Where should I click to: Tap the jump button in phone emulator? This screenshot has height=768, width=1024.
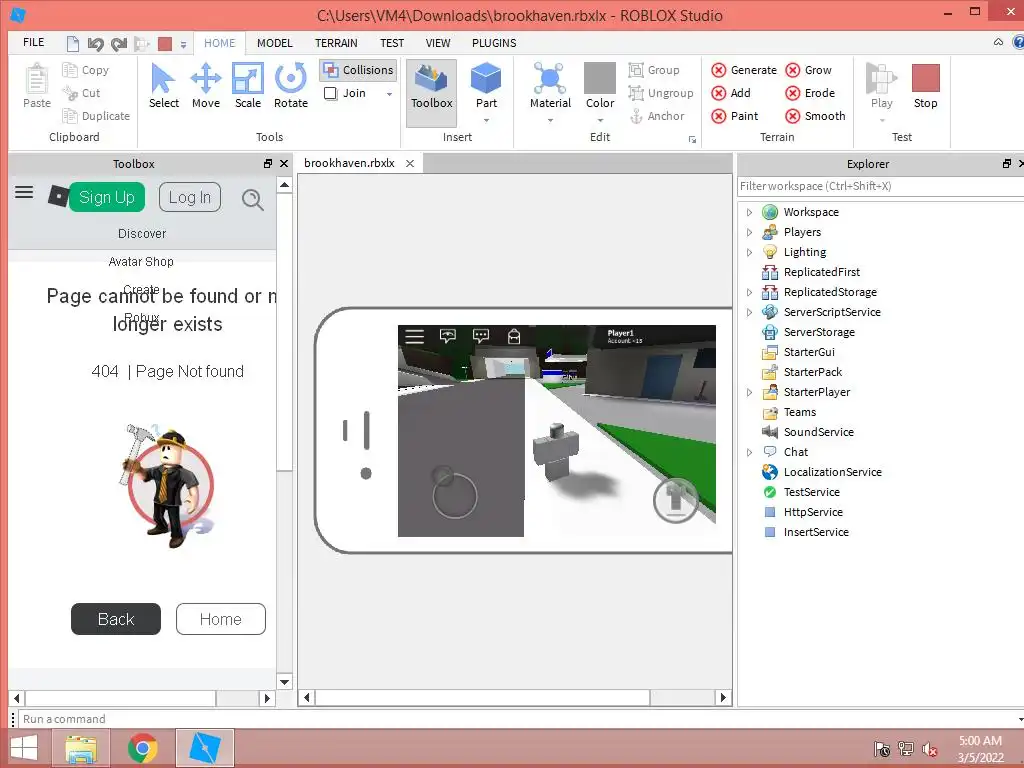tap(676, 500)
